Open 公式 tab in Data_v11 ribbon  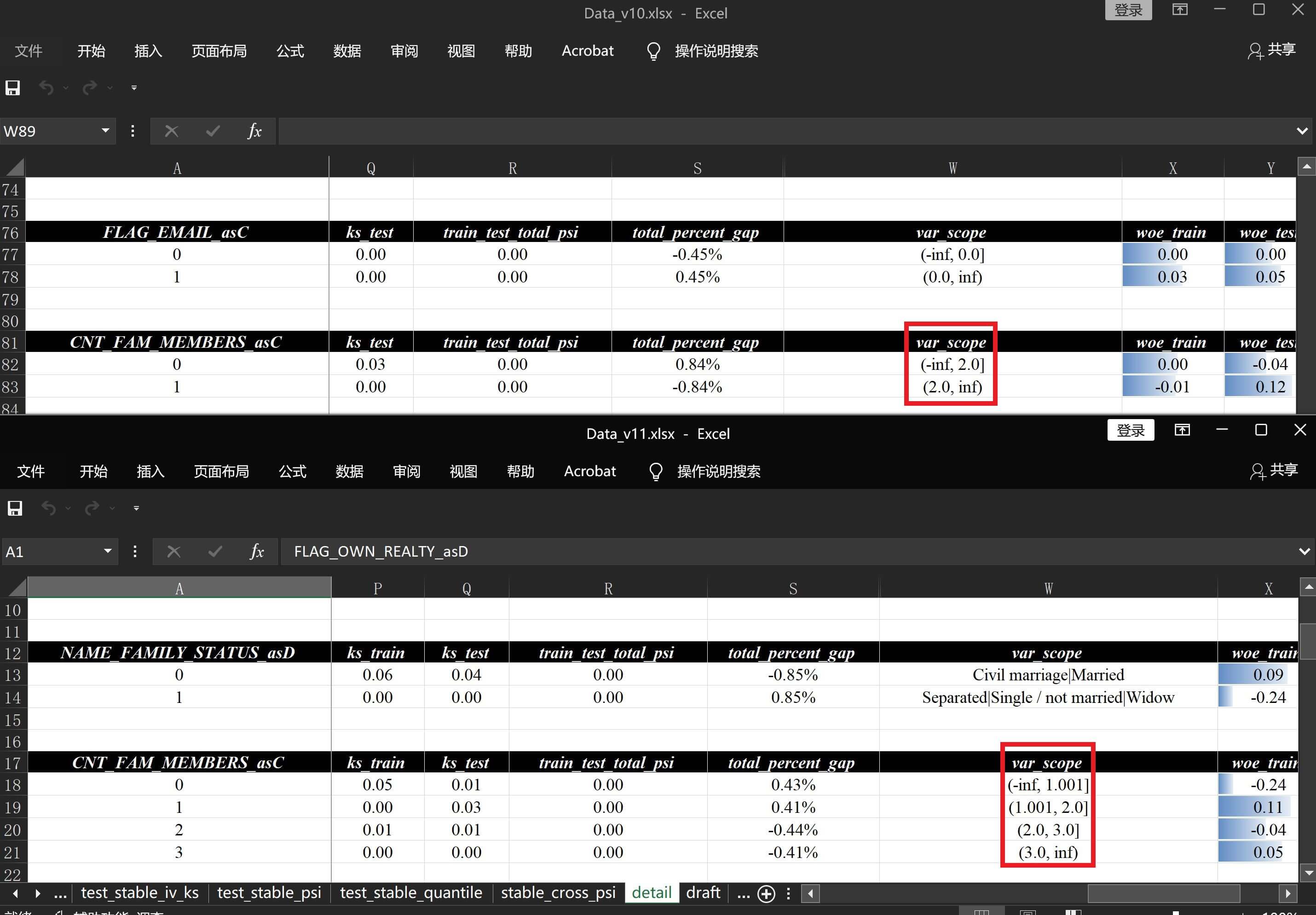pyautogui.click(x=292, y=472)
